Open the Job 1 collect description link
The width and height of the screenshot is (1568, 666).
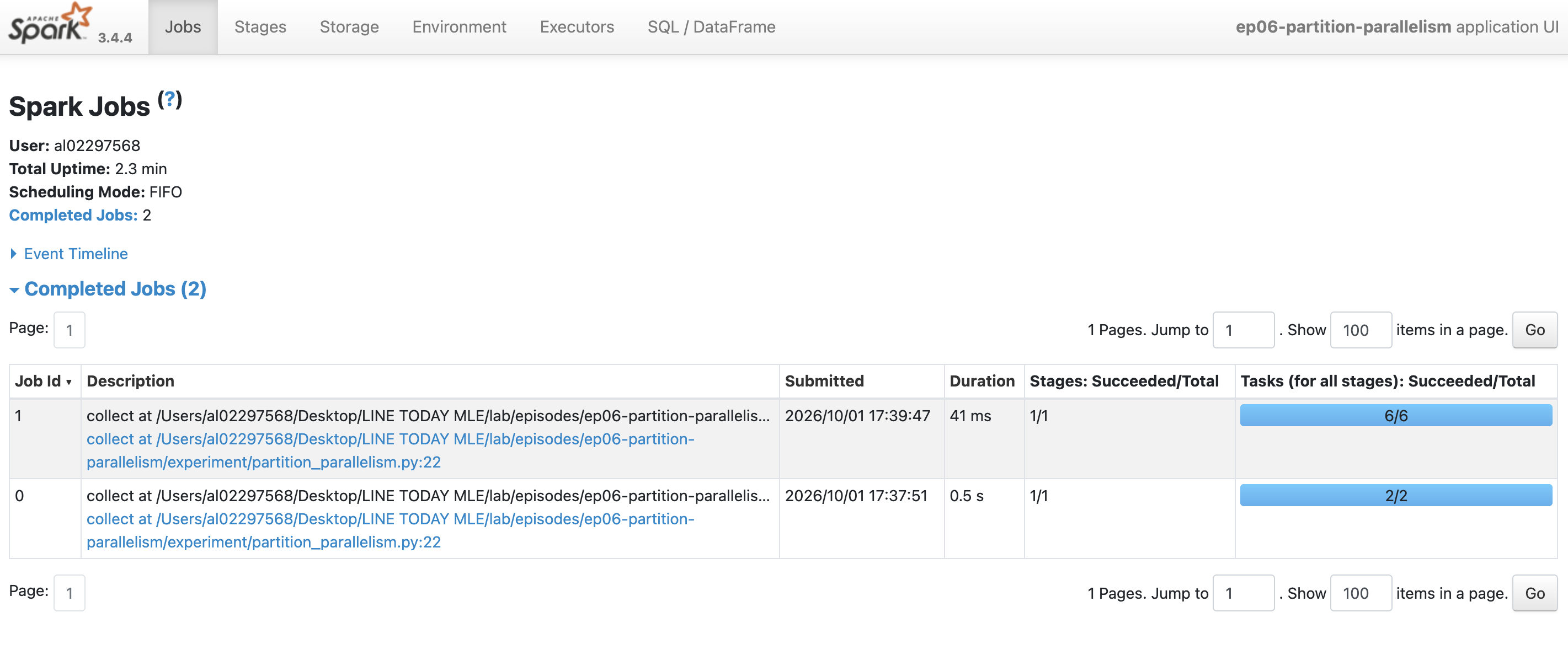390,450
